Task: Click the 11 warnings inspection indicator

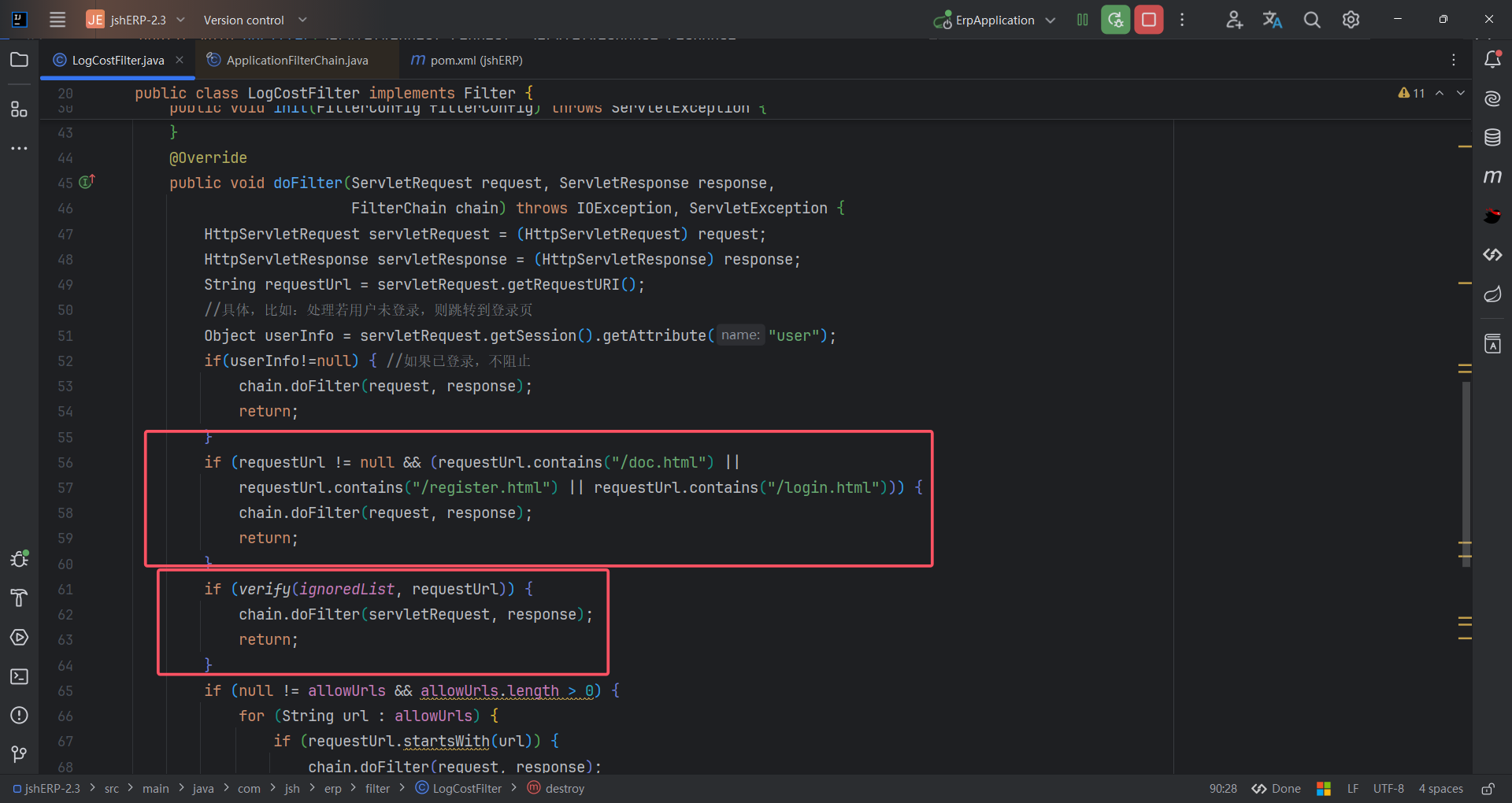Action: point(1411,93)
